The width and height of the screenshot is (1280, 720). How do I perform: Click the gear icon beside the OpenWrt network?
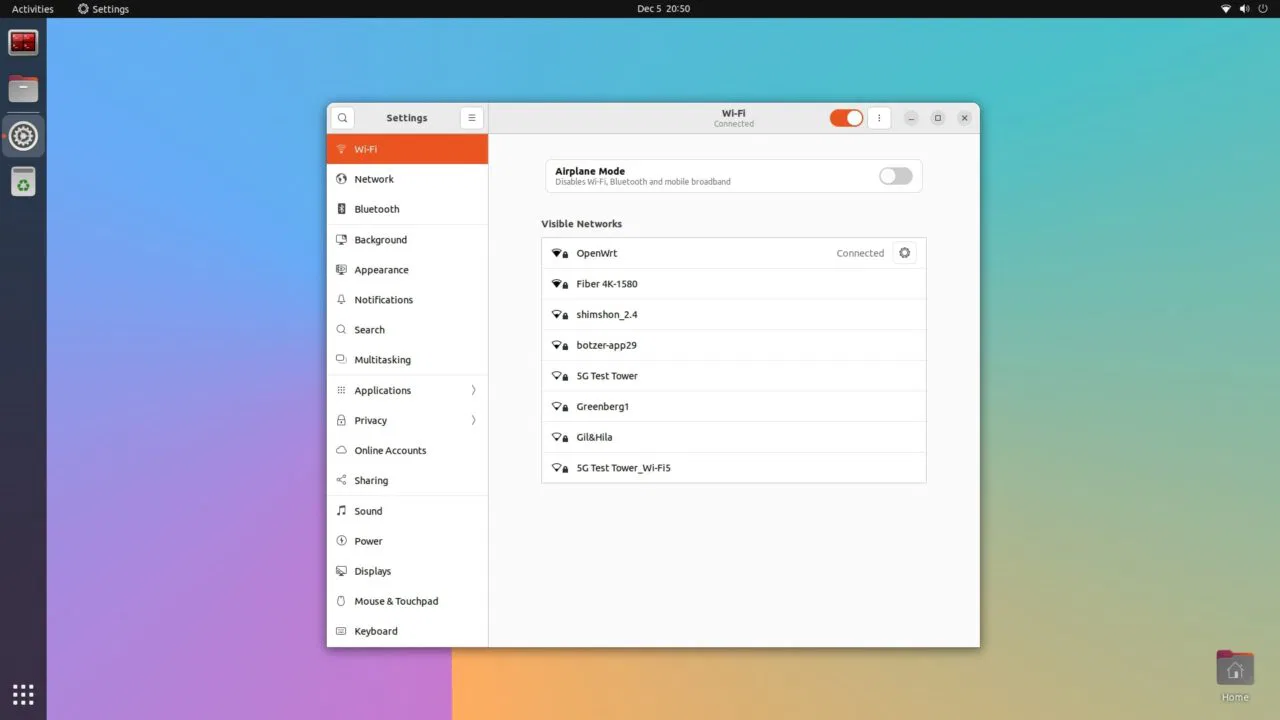click(904, 252)
